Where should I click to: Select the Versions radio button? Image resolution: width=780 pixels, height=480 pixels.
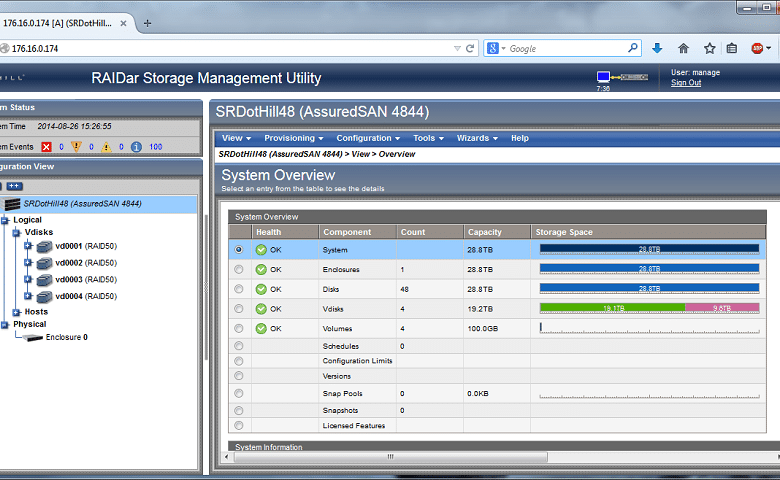pos(239,376)
